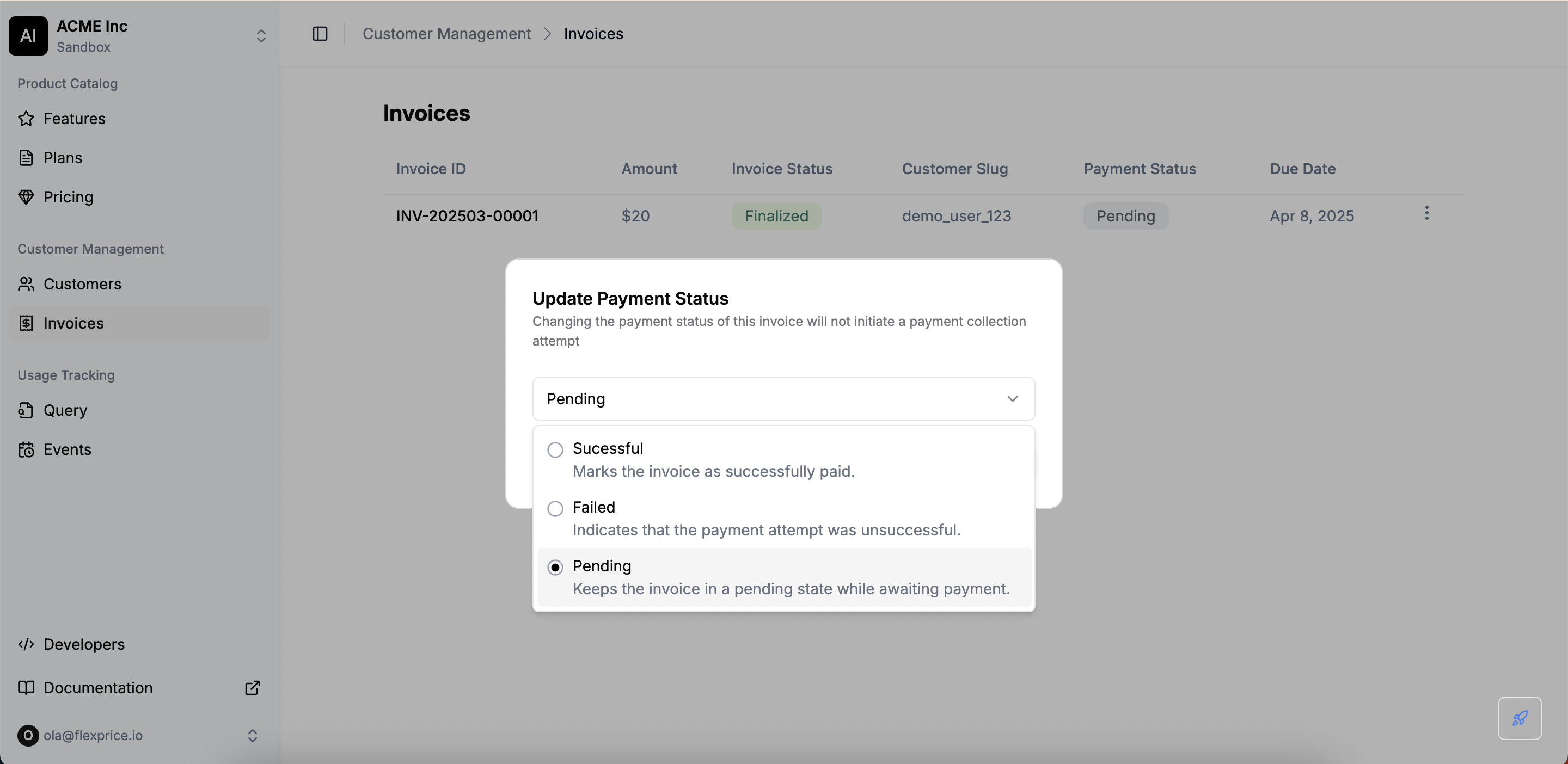Open Features with the star icon
The image size is (1568, 764).
[26, 119]
